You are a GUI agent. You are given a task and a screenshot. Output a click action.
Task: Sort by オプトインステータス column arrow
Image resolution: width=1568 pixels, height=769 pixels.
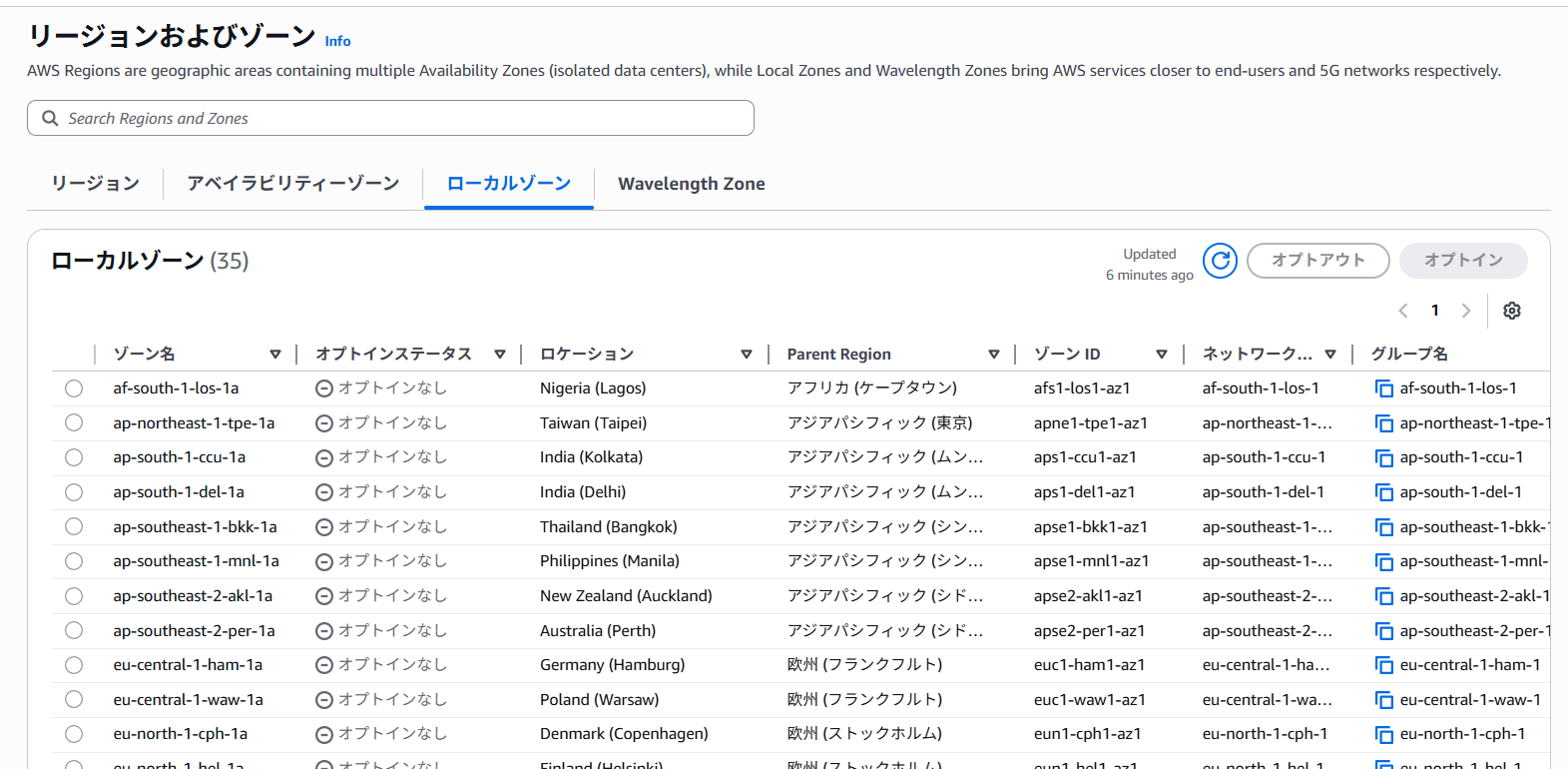500,355
